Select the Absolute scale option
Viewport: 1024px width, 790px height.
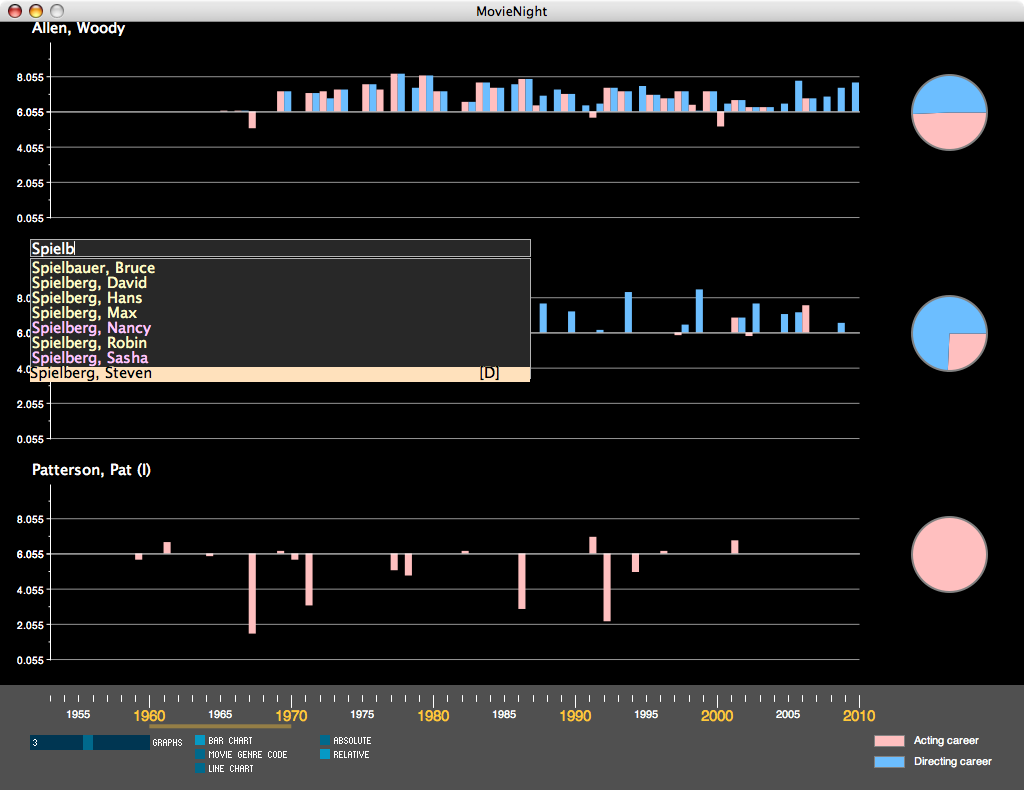[325, 741]
